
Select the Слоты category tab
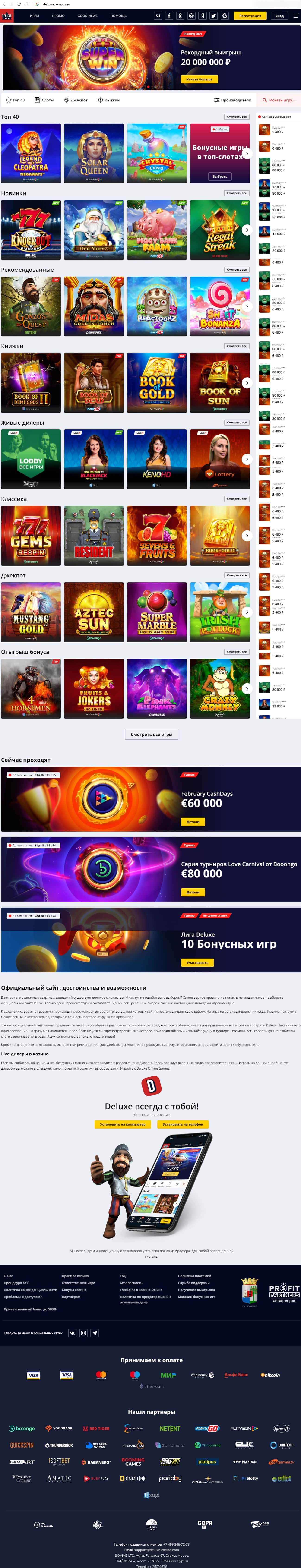(44, 100)
